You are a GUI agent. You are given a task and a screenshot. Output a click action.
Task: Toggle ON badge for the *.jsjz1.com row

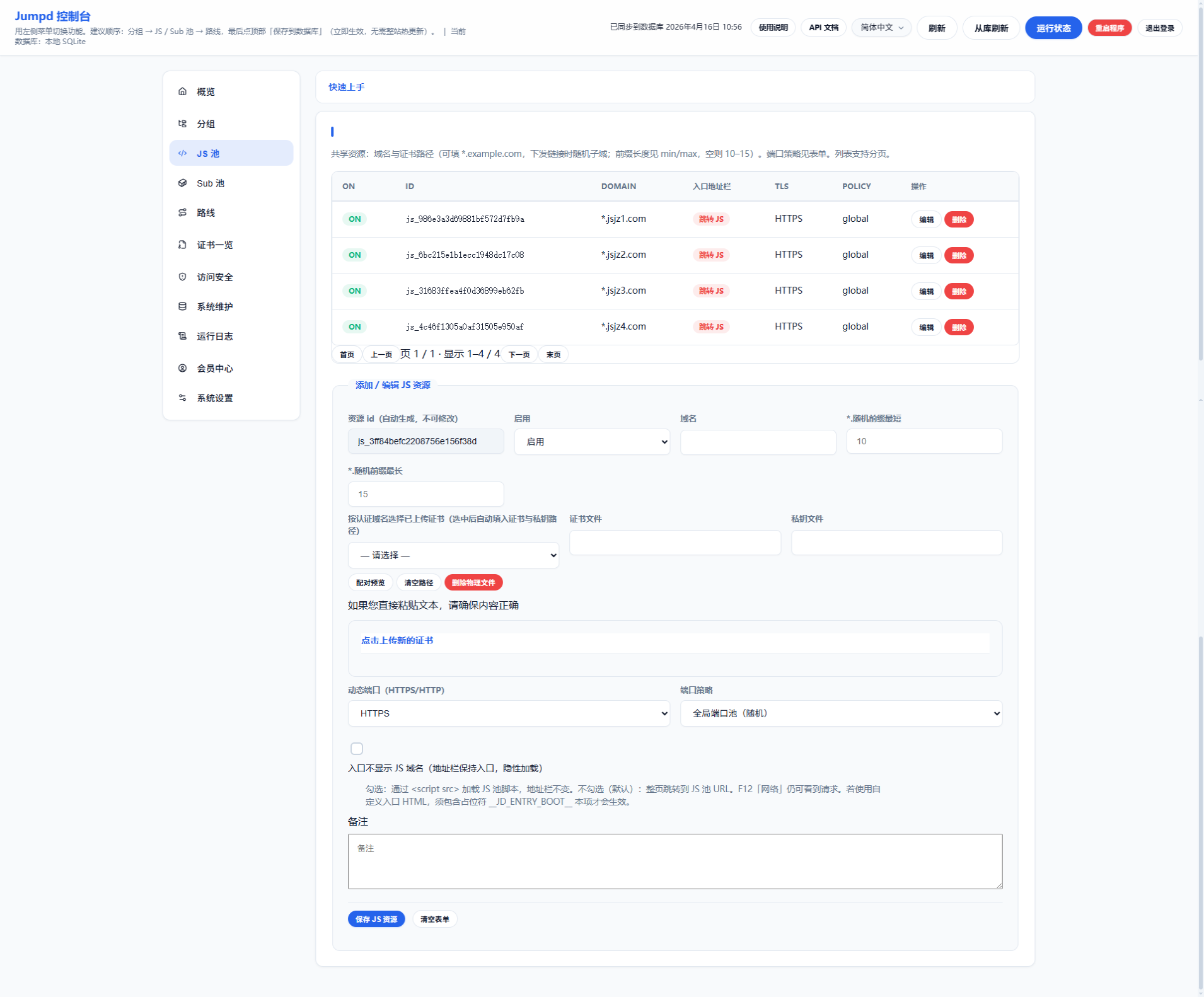[x=355, y=219]
